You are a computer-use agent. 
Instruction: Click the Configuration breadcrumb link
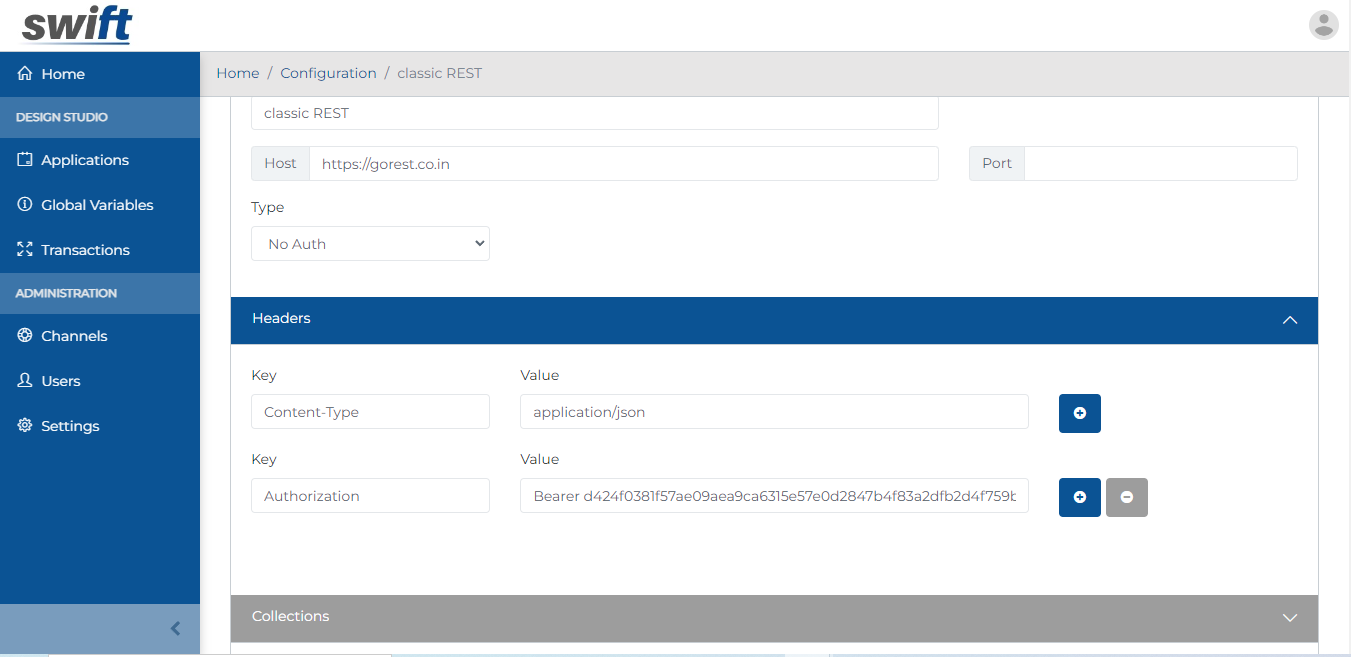coord(328,73)
